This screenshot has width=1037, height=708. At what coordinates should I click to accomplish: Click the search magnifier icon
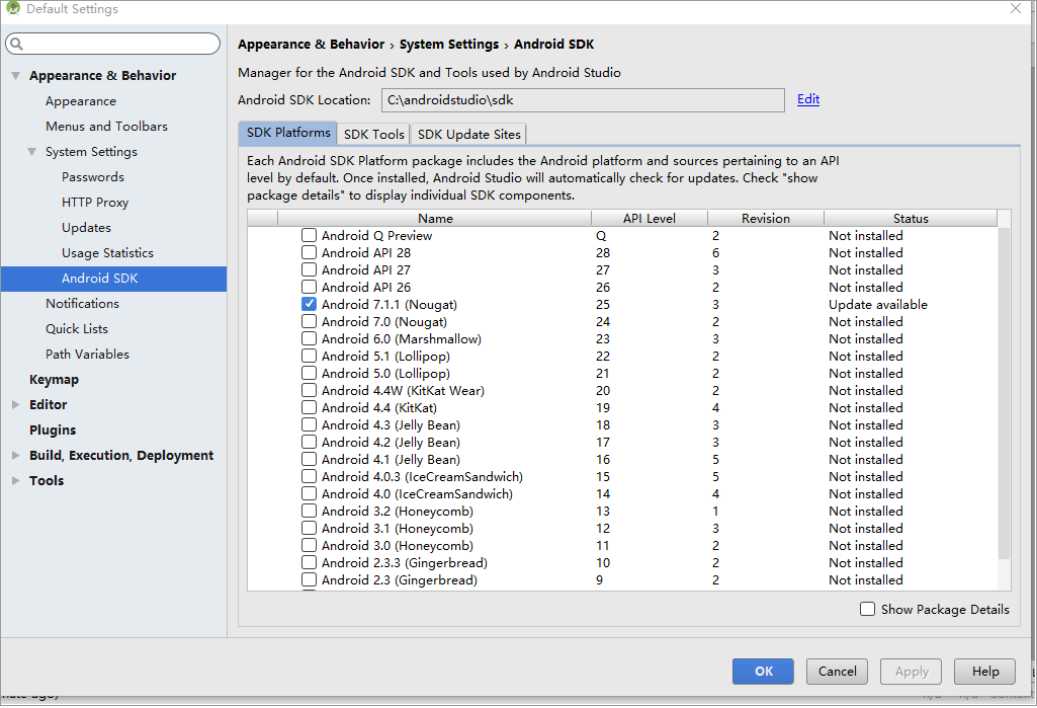(17, 44)
